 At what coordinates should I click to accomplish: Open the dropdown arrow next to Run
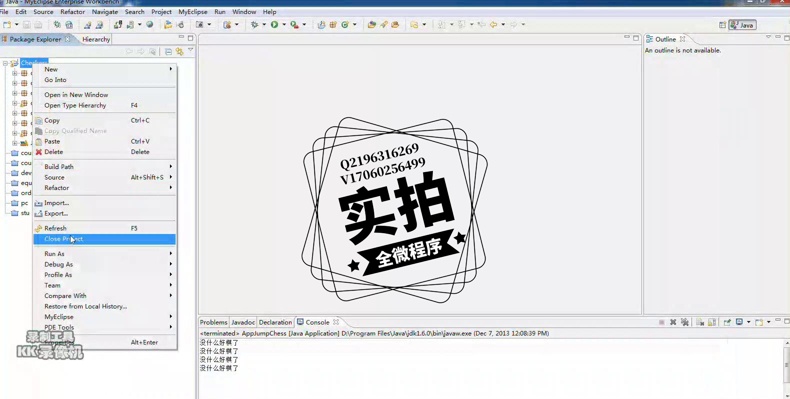pyautogui.click(x=284, y=25)
